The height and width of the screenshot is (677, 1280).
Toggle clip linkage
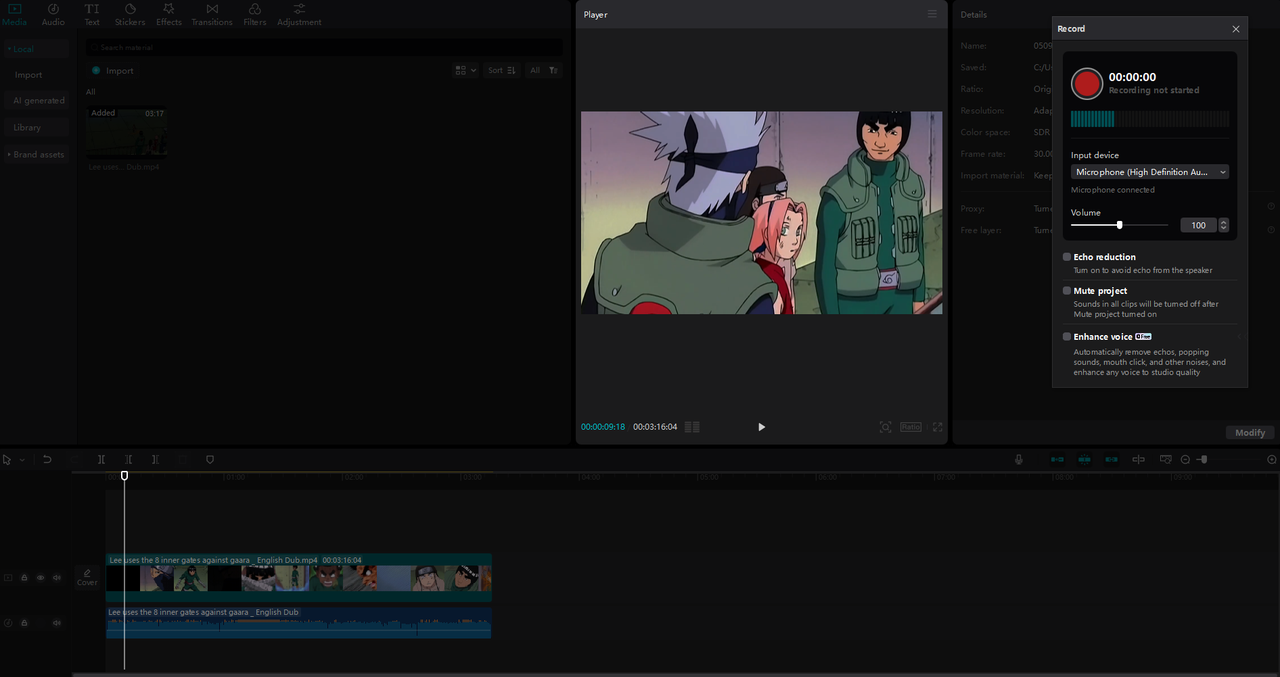(x=1111, y=460)
